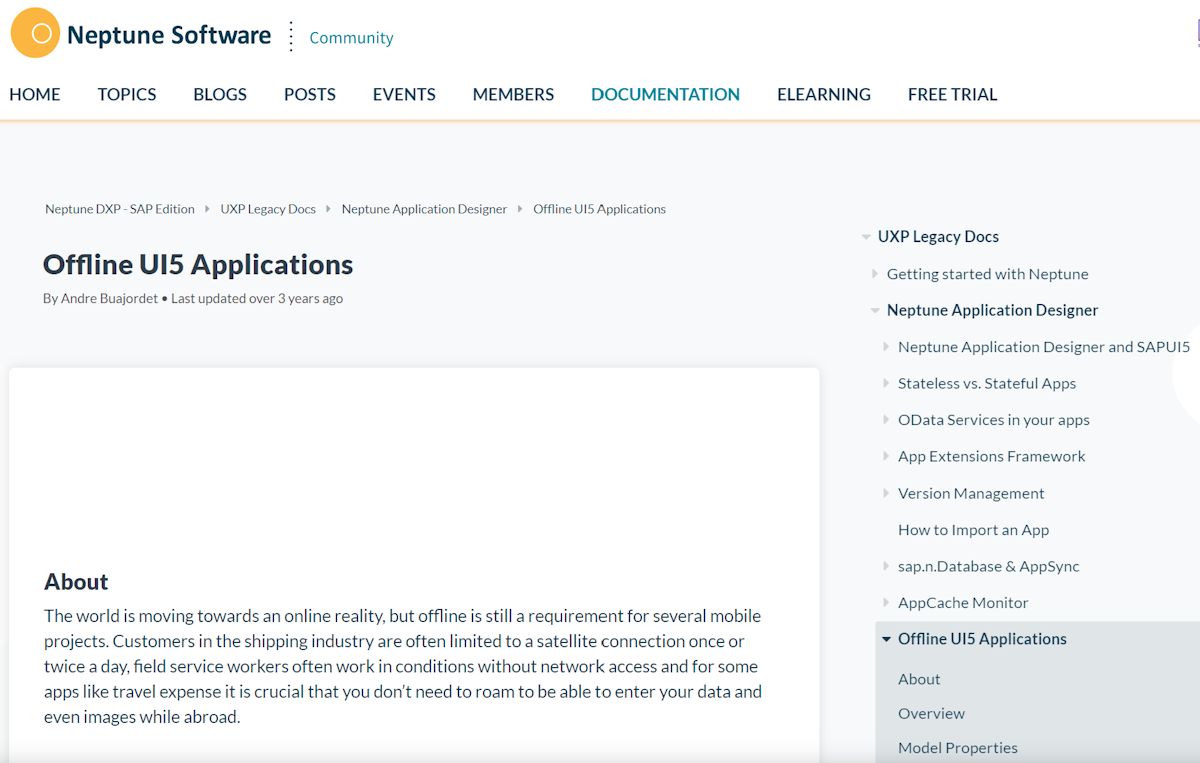
Task: Expand AppCache Monitor arrow
Action: click(x=886, y=602)
